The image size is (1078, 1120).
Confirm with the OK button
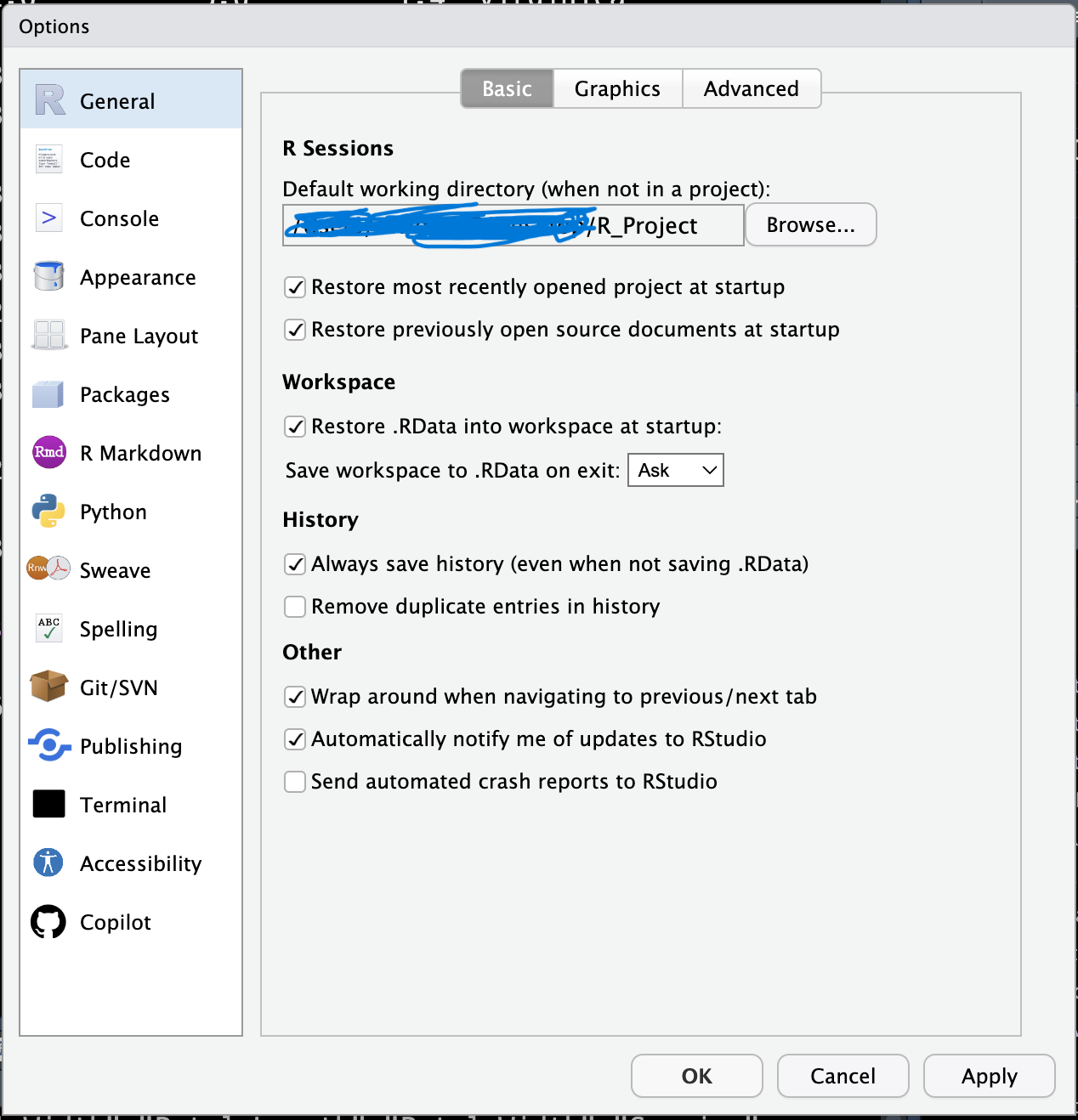click(697, 1076)
